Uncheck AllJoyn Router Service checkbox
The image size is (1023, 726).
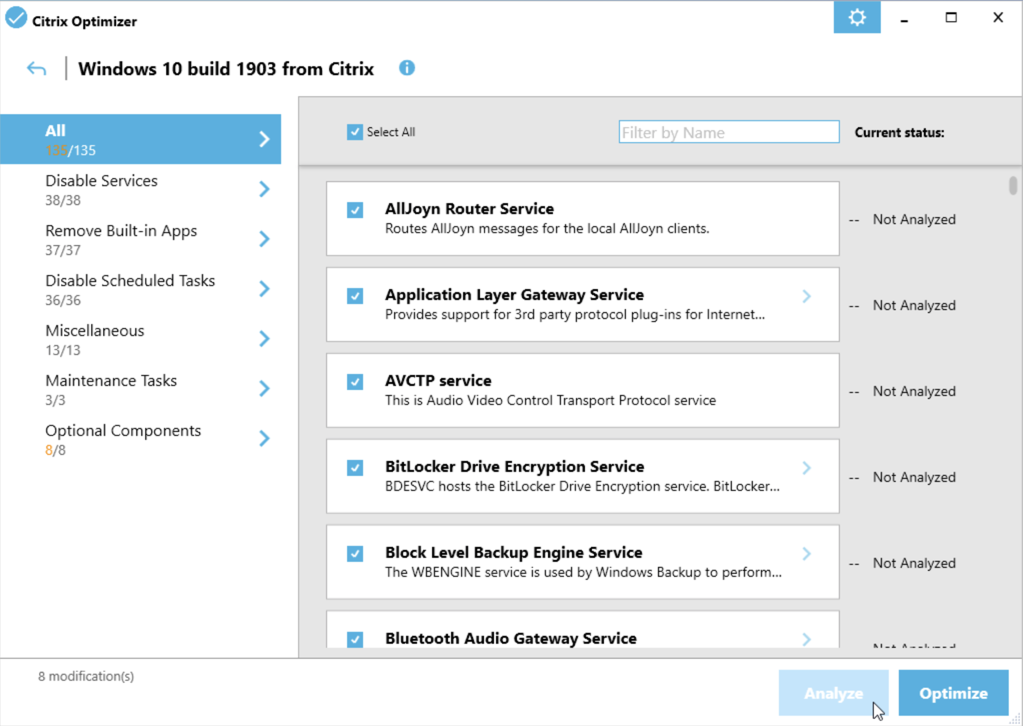tap(355, 210)
